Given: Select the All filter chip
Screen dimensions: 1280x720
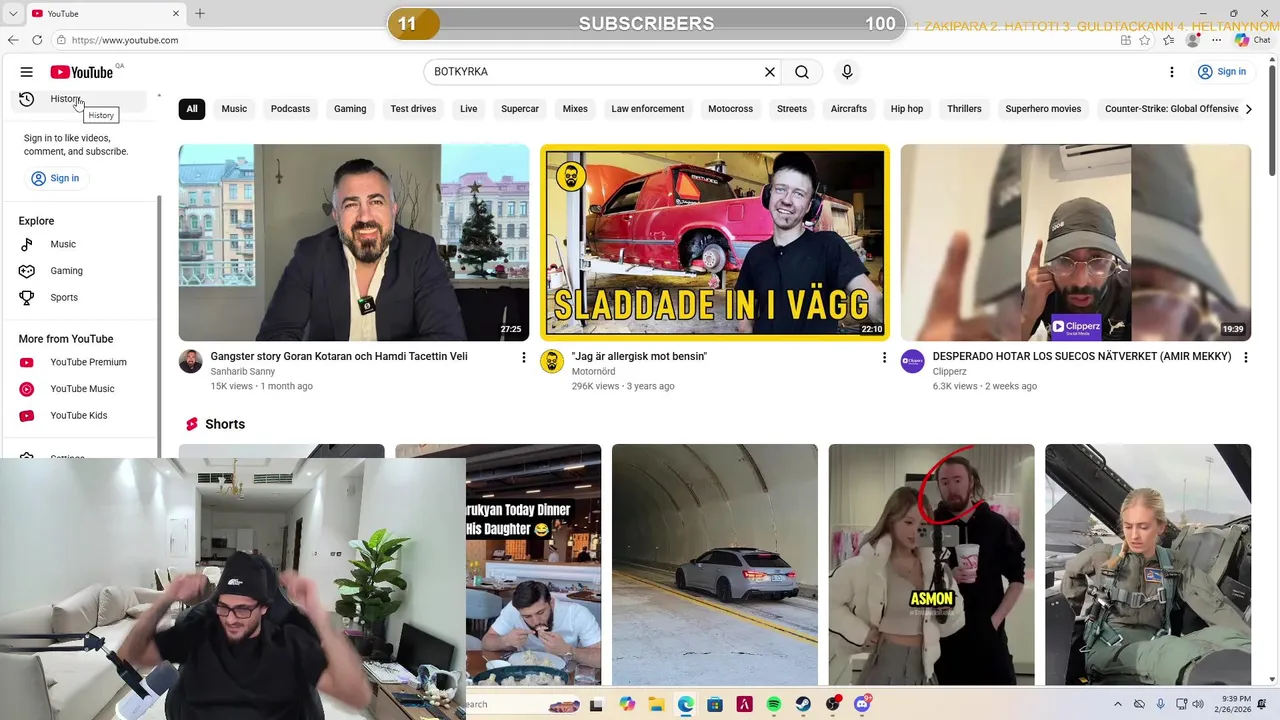Looking at the screenshot, I should (x=192, y=109).
